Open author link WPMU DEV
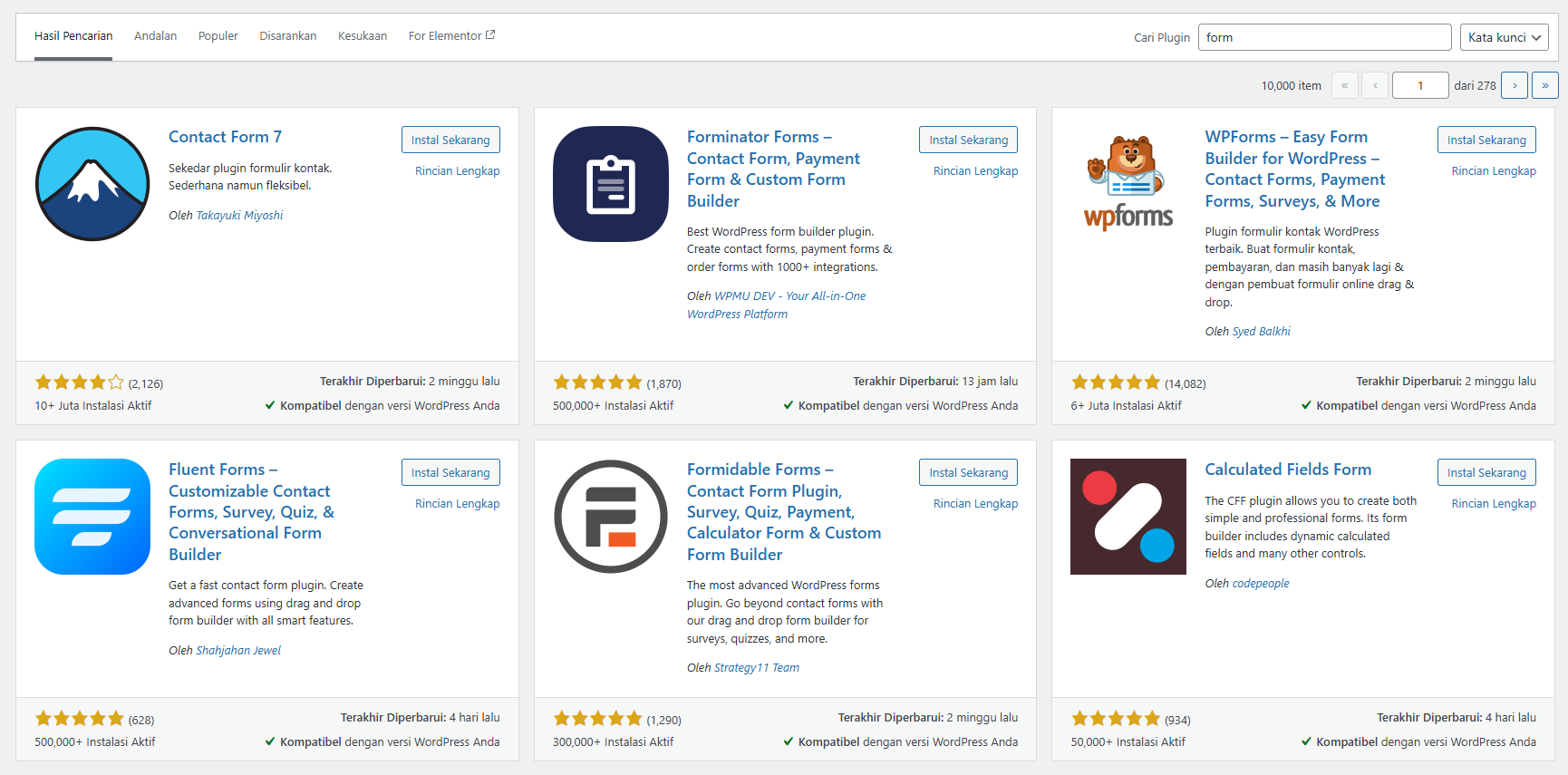The width and height of the screenshot is (1568, 775). click(777, 305)
